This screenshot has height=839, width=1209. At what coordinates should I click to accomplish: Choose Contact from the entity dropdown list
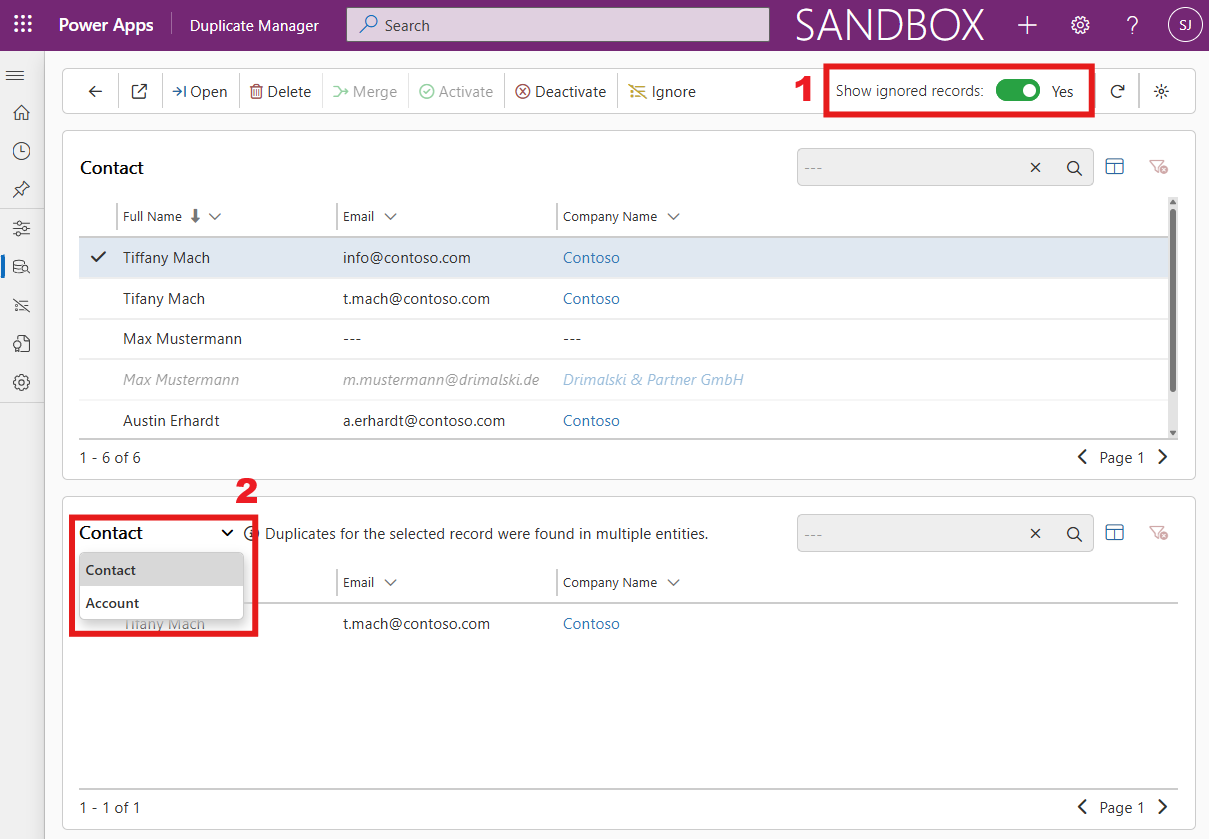pyautogui.click(x=161, y=570)
